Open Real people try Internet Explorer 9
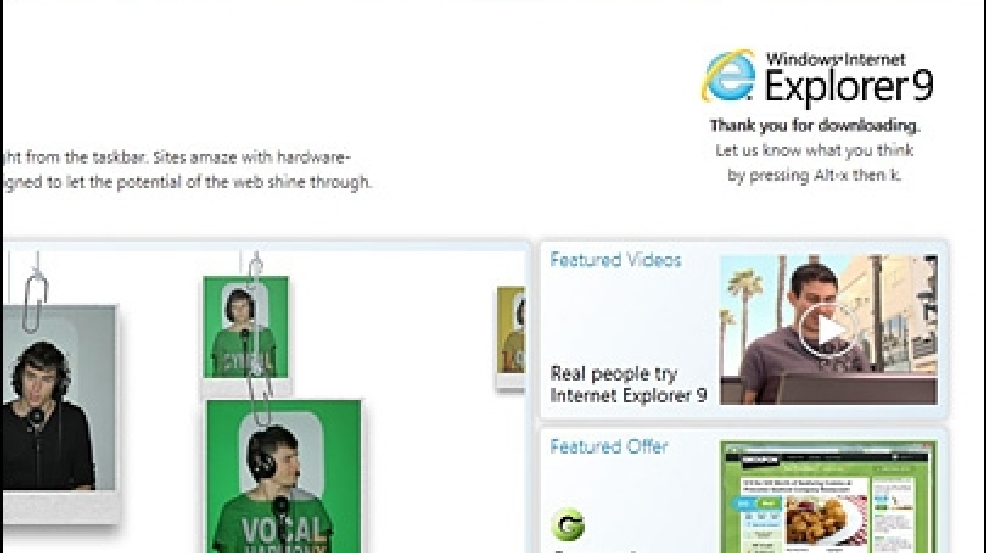Image resolution: width=986 pixels, height=553 pixels. click(x=628, y=384)
